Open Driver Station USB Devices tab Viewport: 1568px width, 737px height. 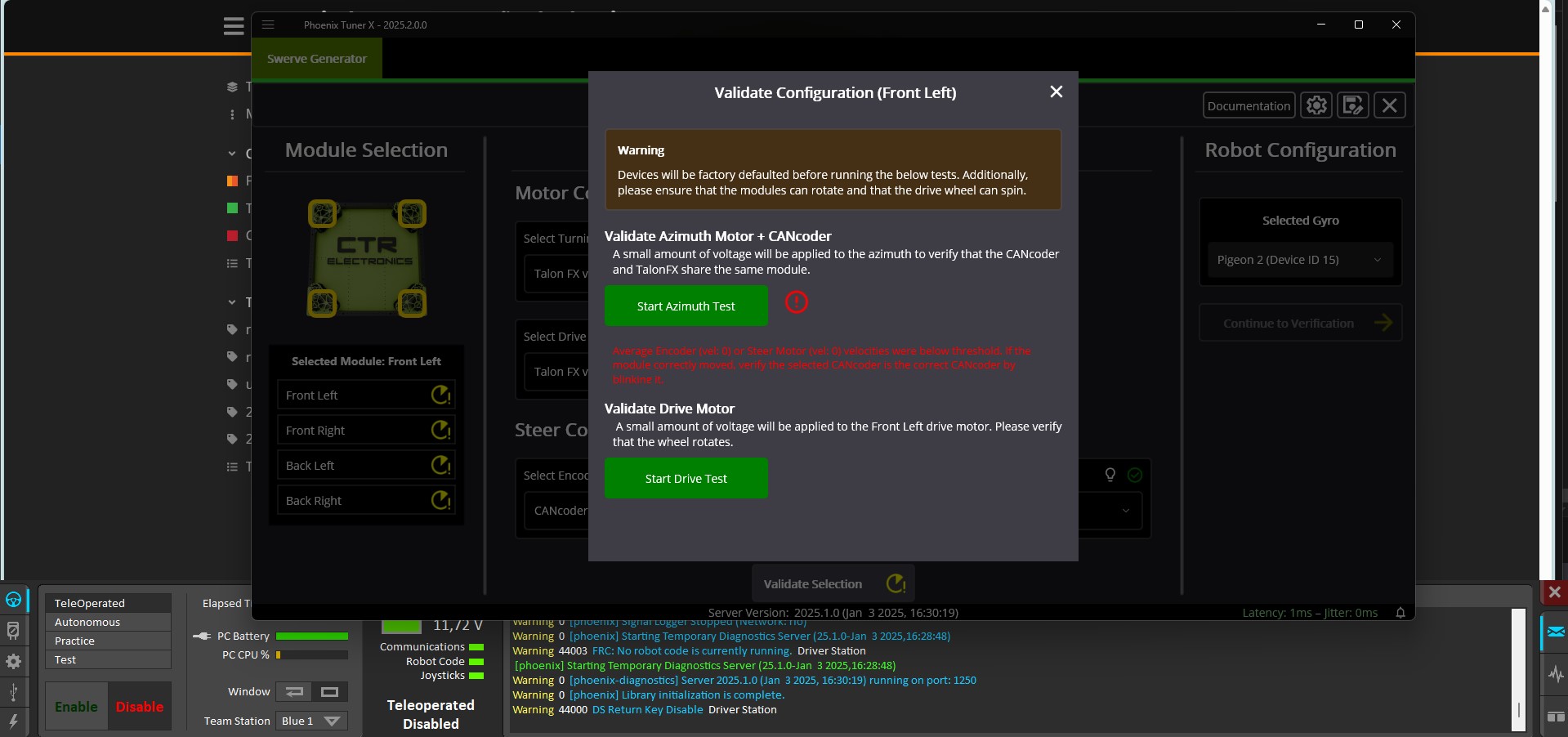pyautogui.click(x=14, y=692)
